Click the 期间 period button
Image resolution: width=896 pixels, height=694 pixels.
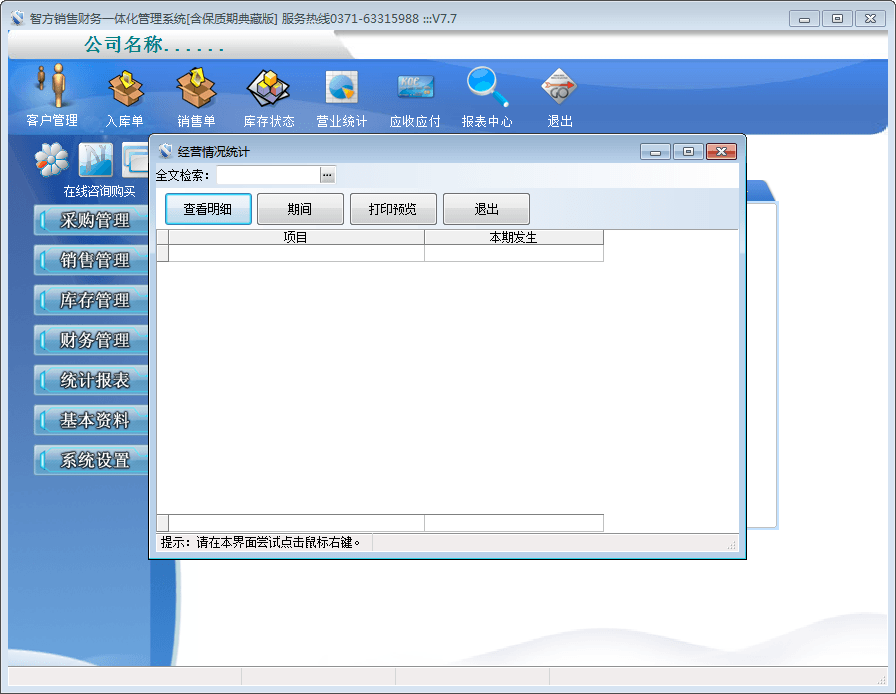pos(300,209)
